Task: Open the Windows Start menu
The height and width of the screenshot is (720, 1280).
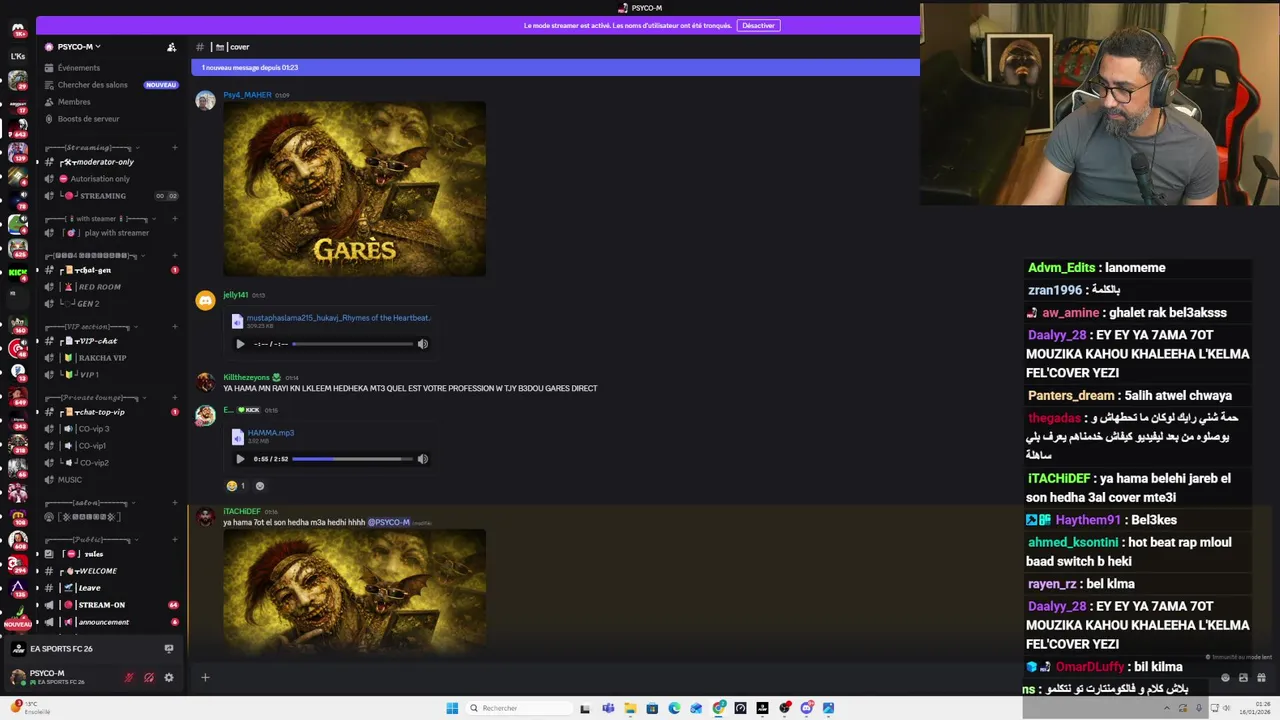Action: coord(452,708)
